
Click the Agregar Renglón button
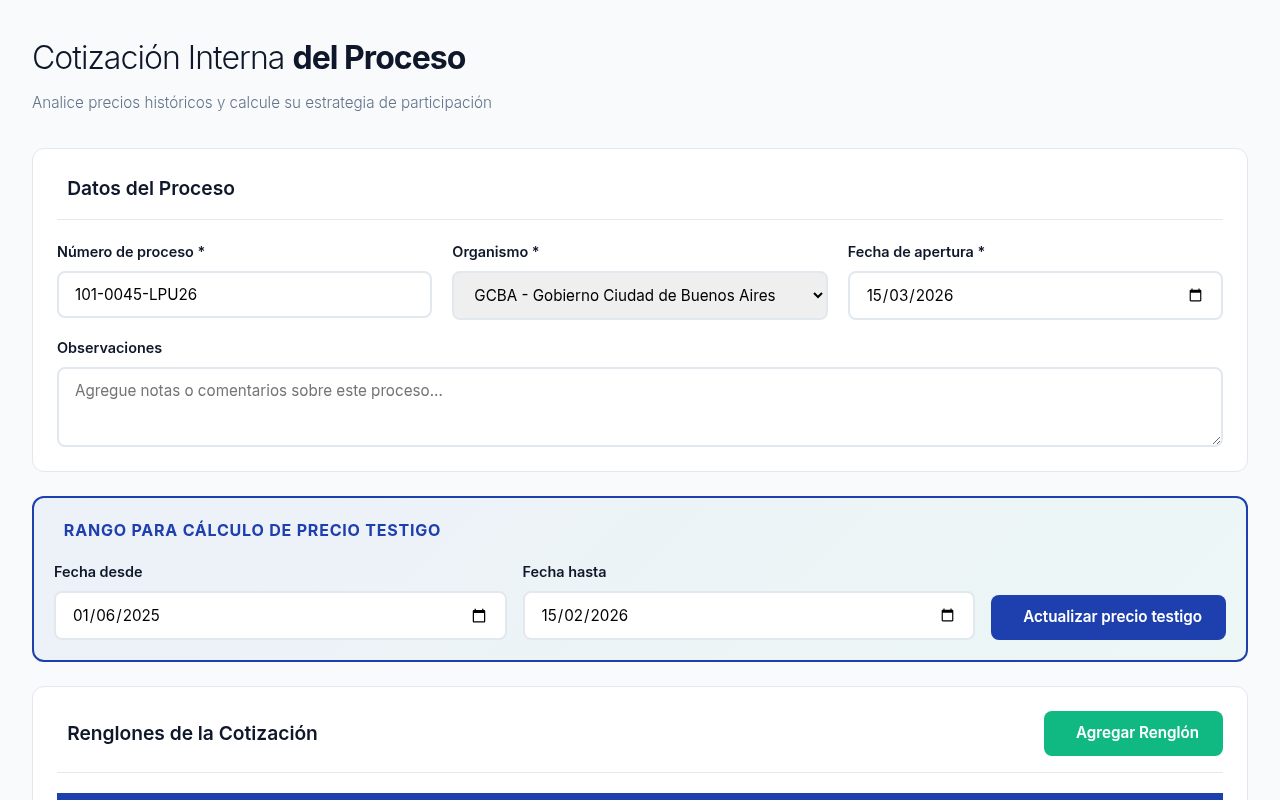click(x=1133, y=733)
